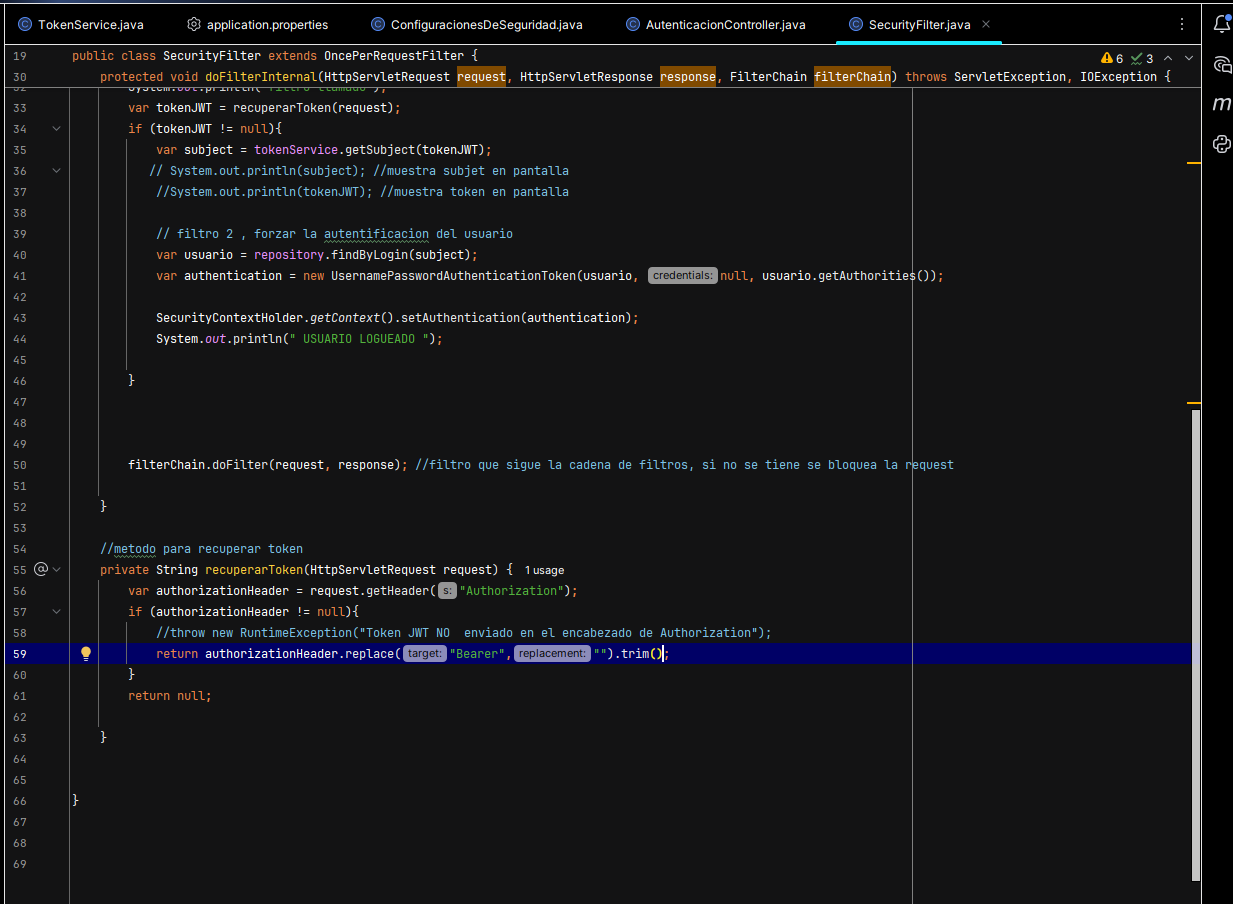Open the application.properties tab
This screenshot has height=904, width=1233.
pyautogui.click(x=257, y=24)
